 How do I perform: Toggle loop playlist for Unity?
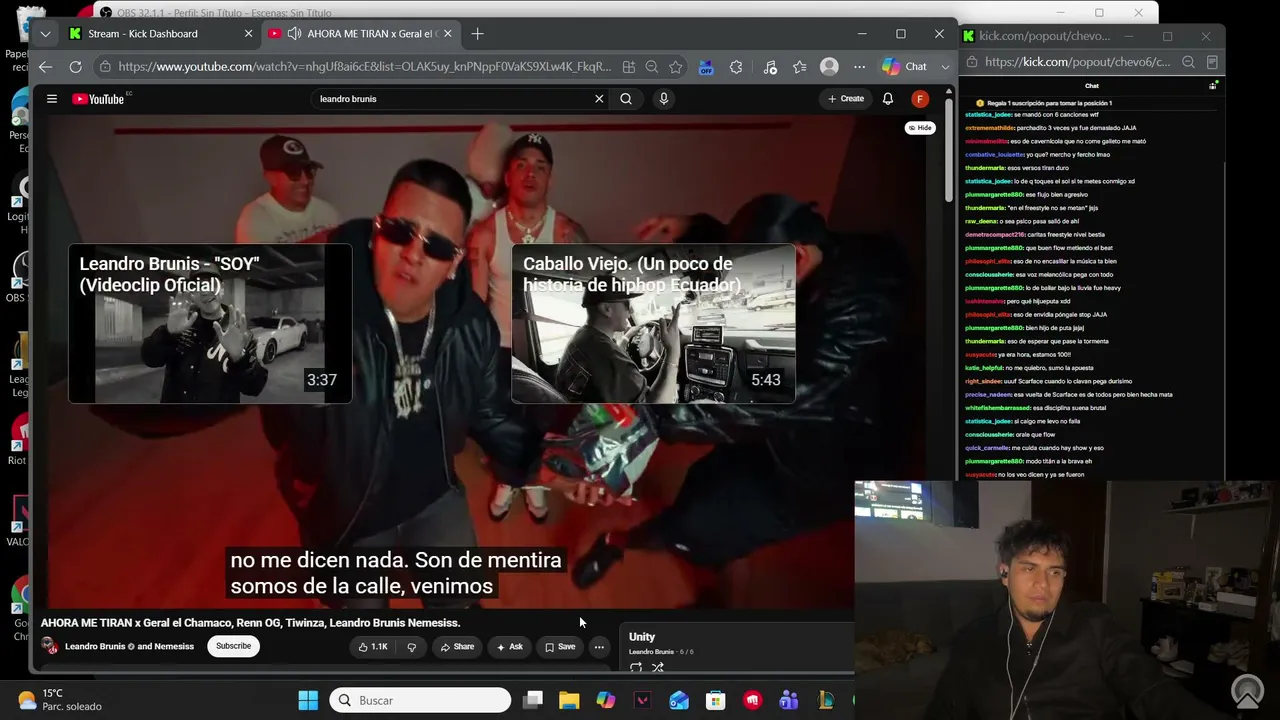click(x=636, y=667)
